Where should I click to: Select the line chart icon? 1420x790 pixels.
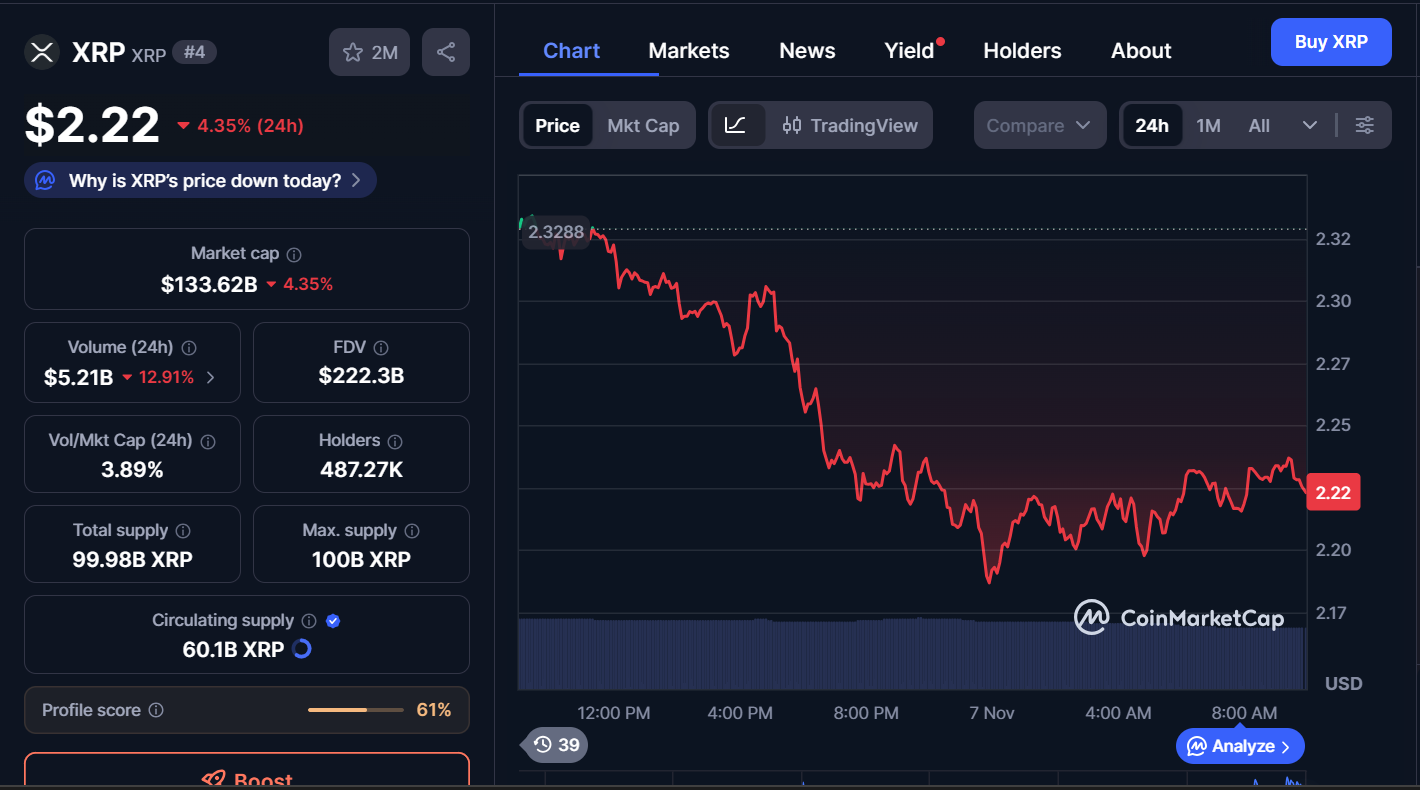[736, 125]
